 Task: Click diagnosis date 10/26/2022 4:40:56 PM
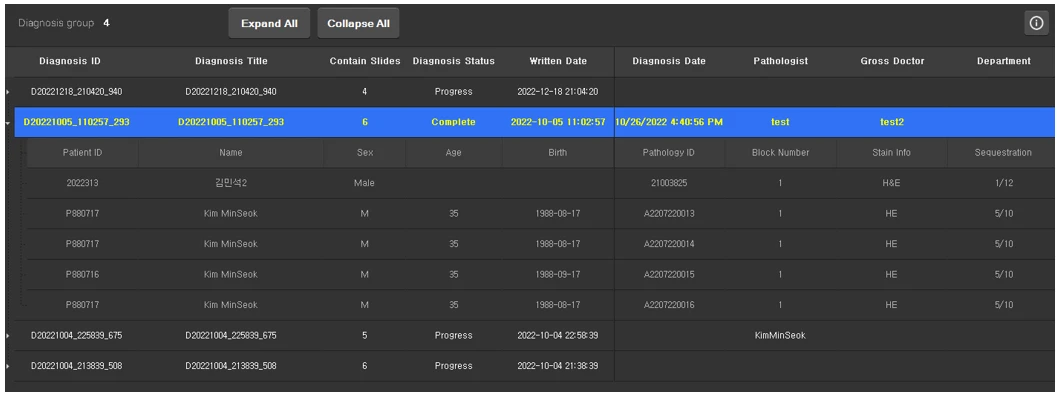click(x=669, y=122)
